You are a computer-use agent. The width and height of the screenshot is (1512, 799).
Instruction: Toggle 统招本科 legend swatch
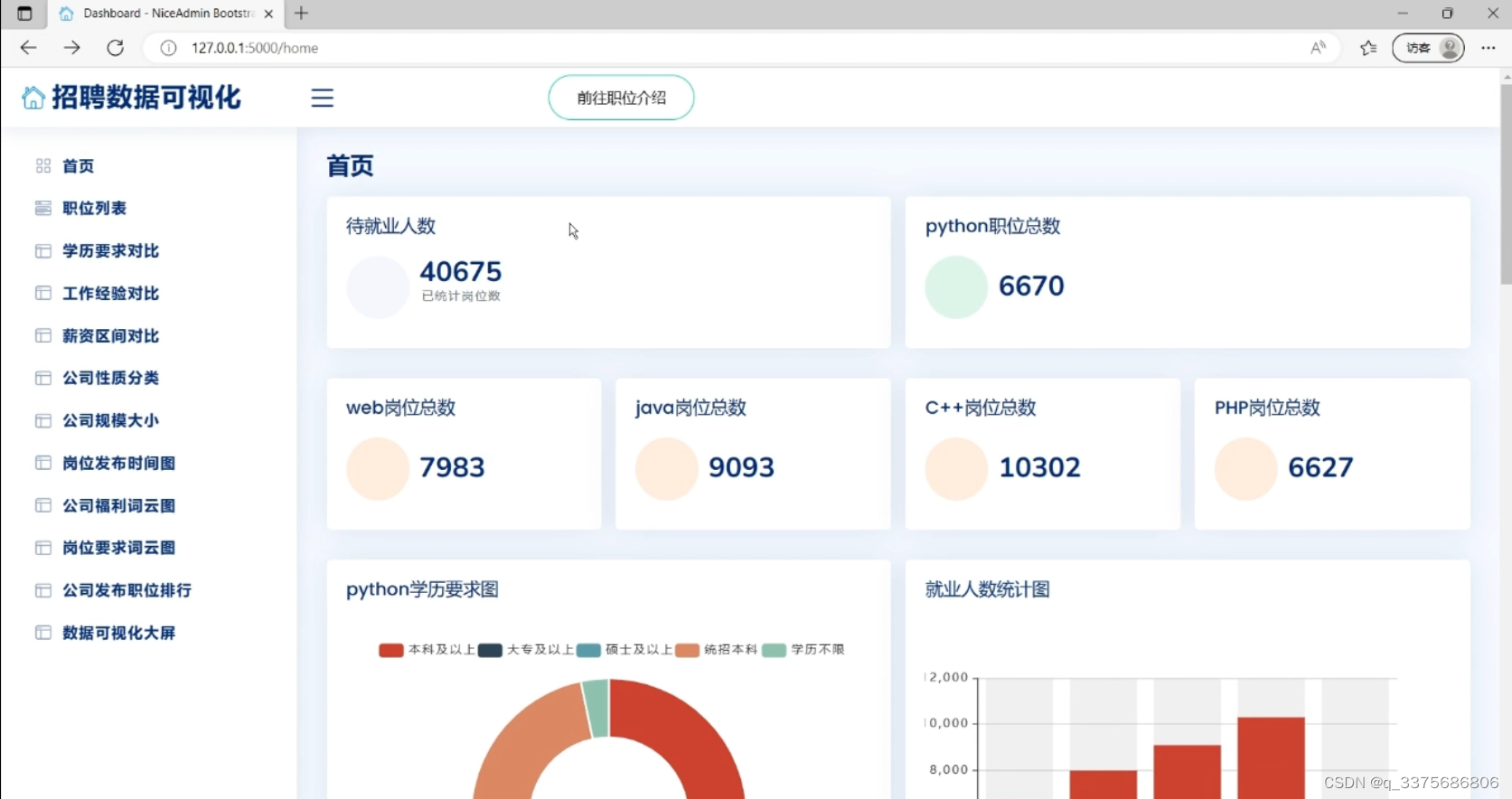tap(687, 650)
